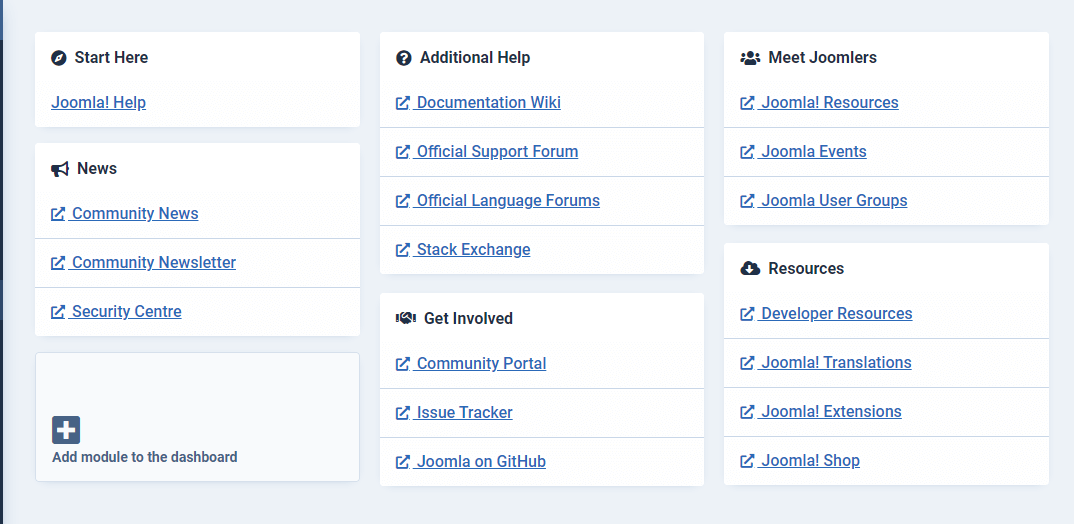This screenshot has width=1074, height=524.
Task: Open the Joomla! Help link
Action: [99, 103]
